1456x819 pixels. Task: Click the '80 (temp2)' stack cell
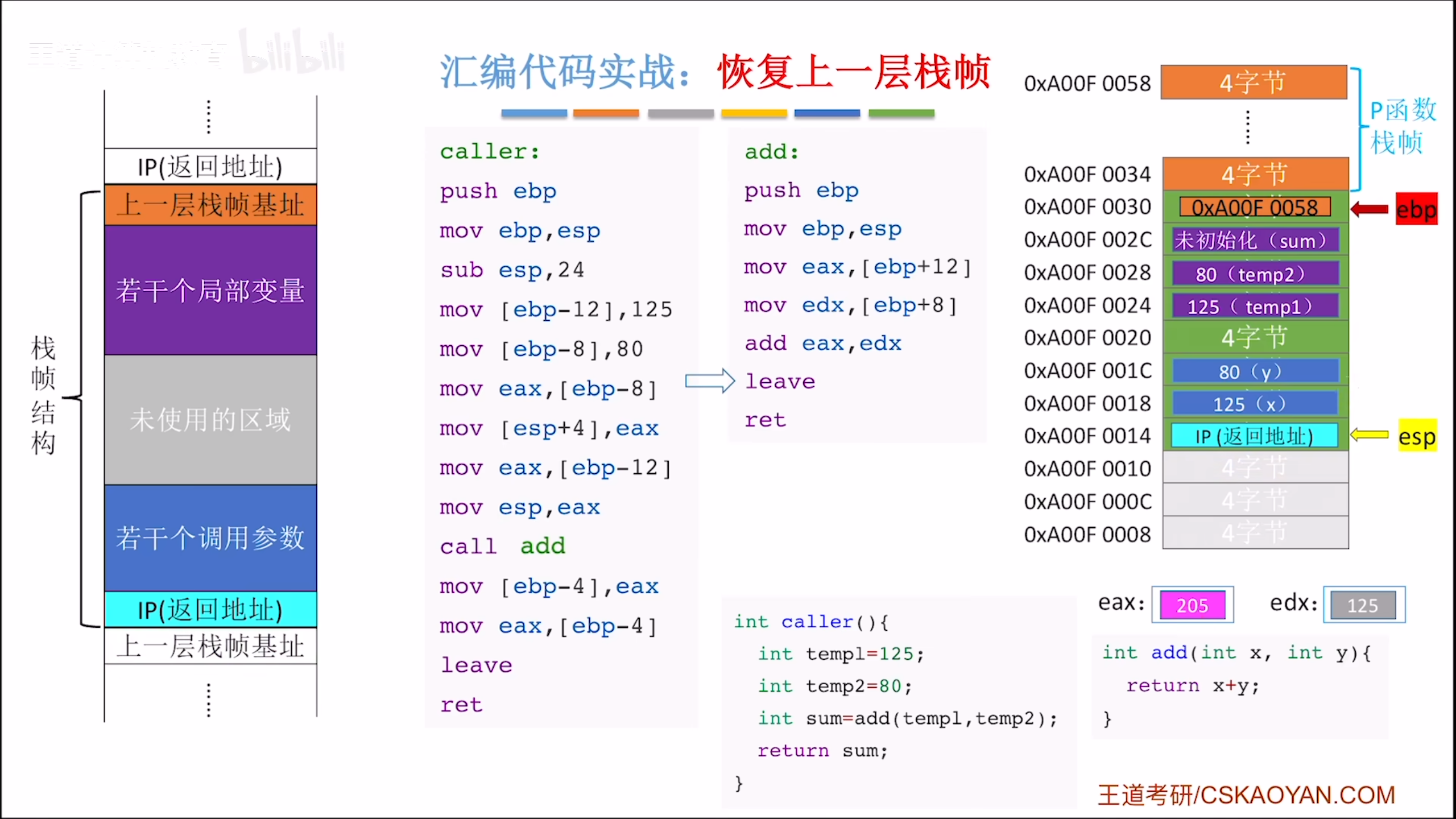coord(1255,274)
